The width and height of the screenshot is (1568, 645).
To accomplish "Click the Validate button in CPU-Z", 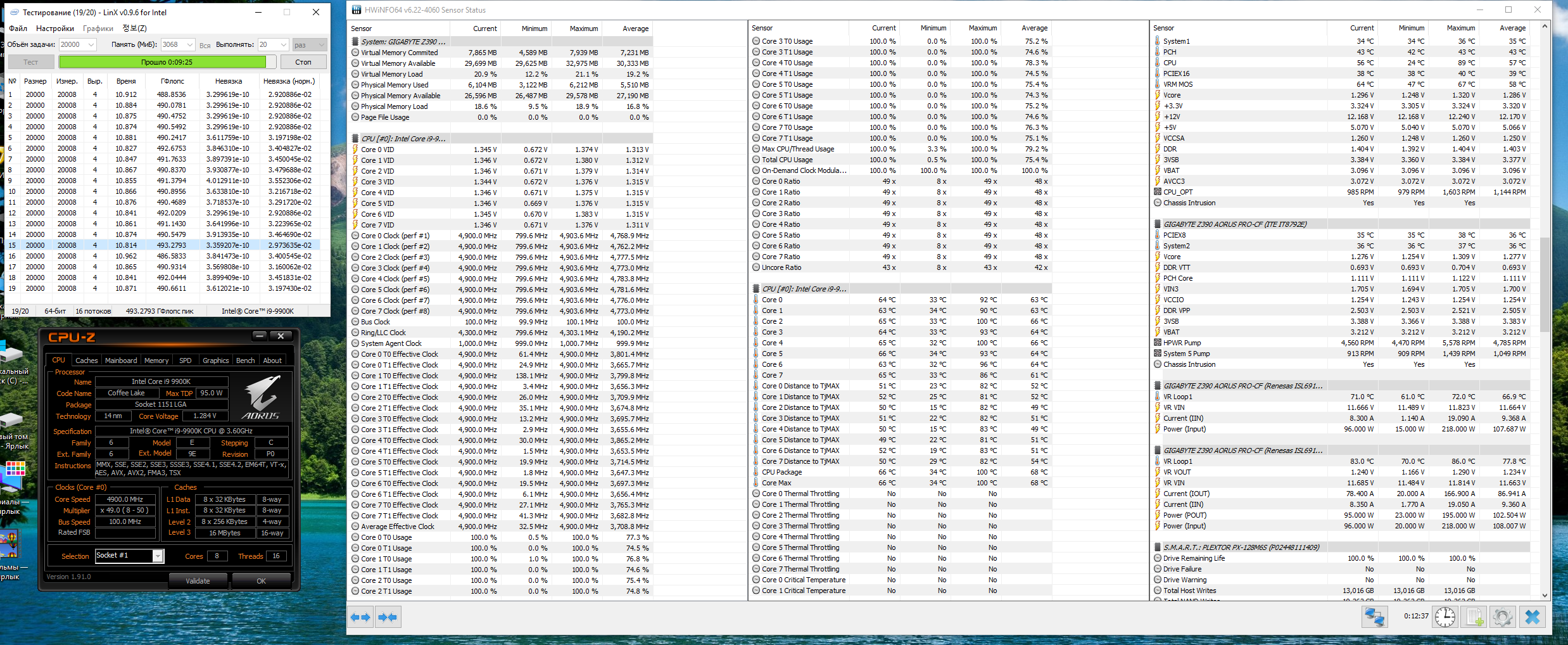I will (x=198, y=580).
